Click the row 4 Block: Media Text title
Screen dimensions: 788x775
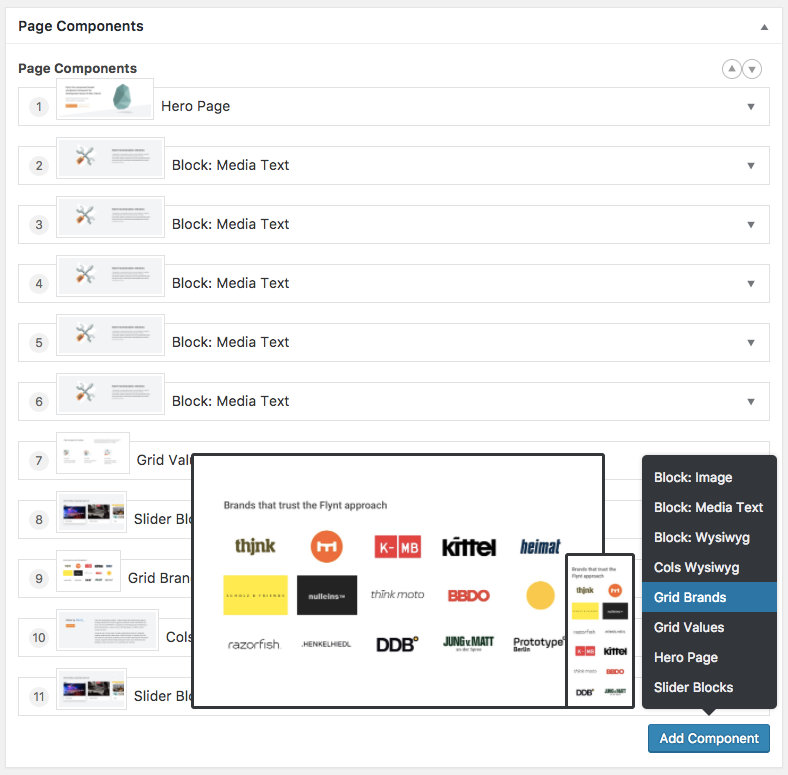click(x=230, y=283)
